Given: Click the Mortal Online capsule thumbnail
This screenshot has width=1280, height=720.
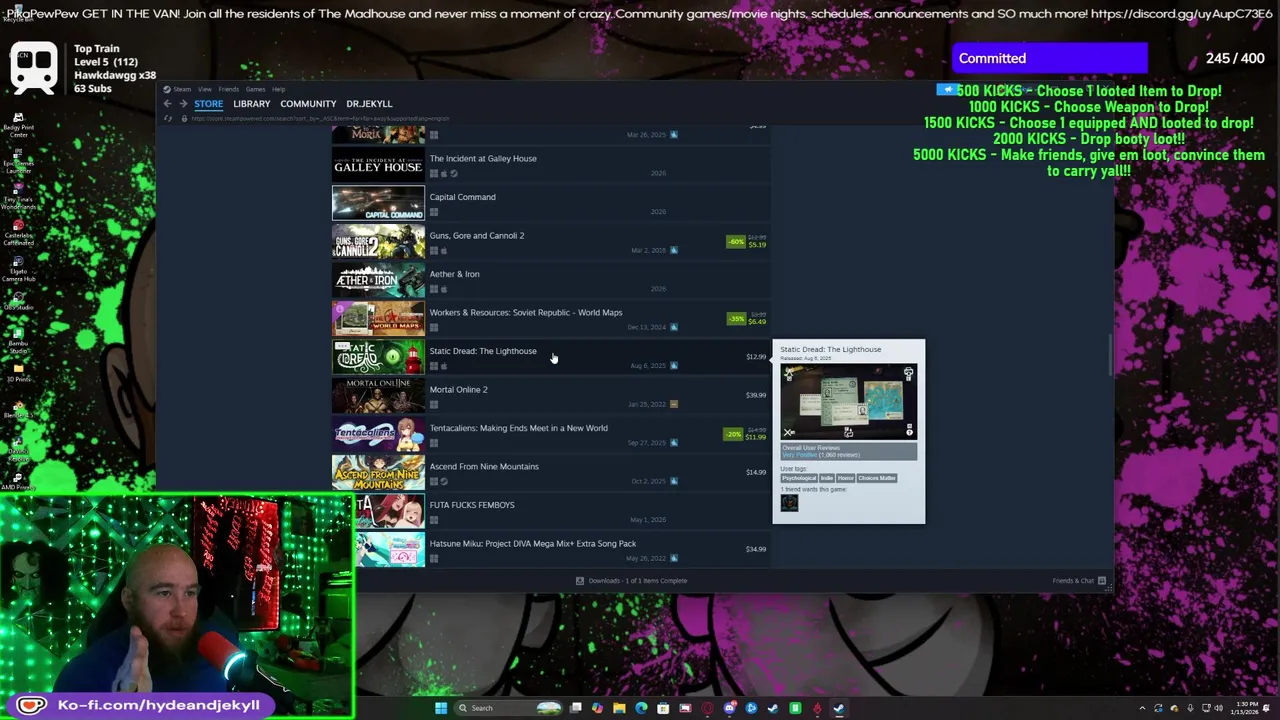Looking at the screenshot, I should [378, 396].
